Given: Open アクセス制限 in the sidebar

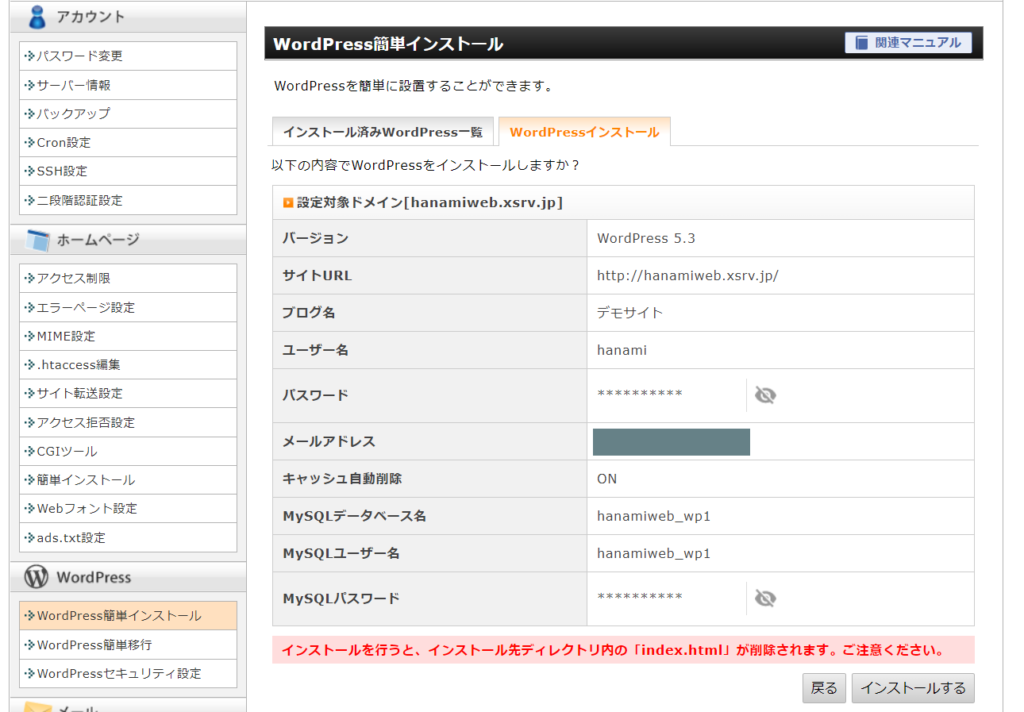Looking at the screenshot, I should [128, 278].
